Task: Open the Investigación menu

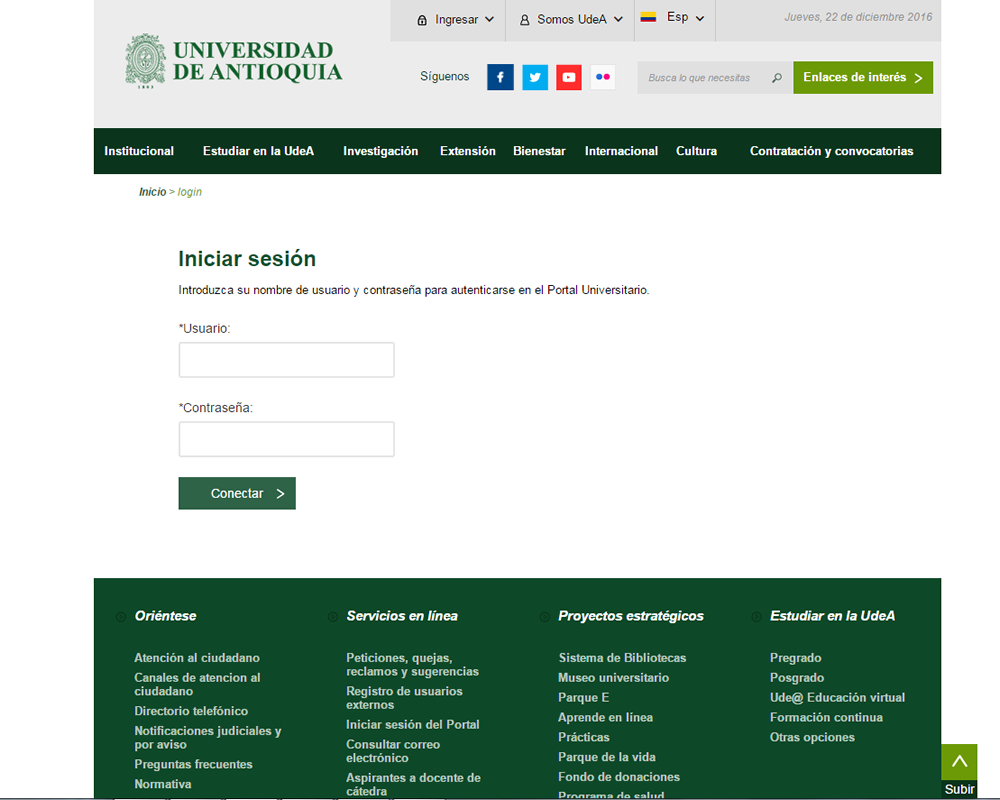Action: point(380,151)
